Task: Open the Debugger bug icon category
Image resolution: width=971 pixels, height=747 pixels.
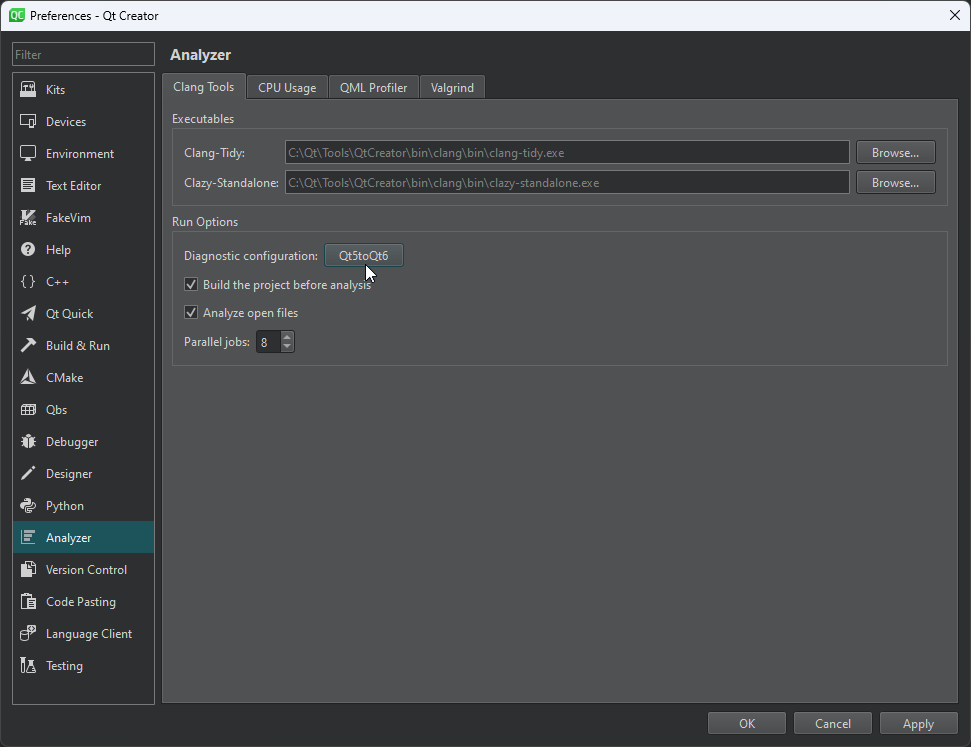Action: click(x=28, y=442)
